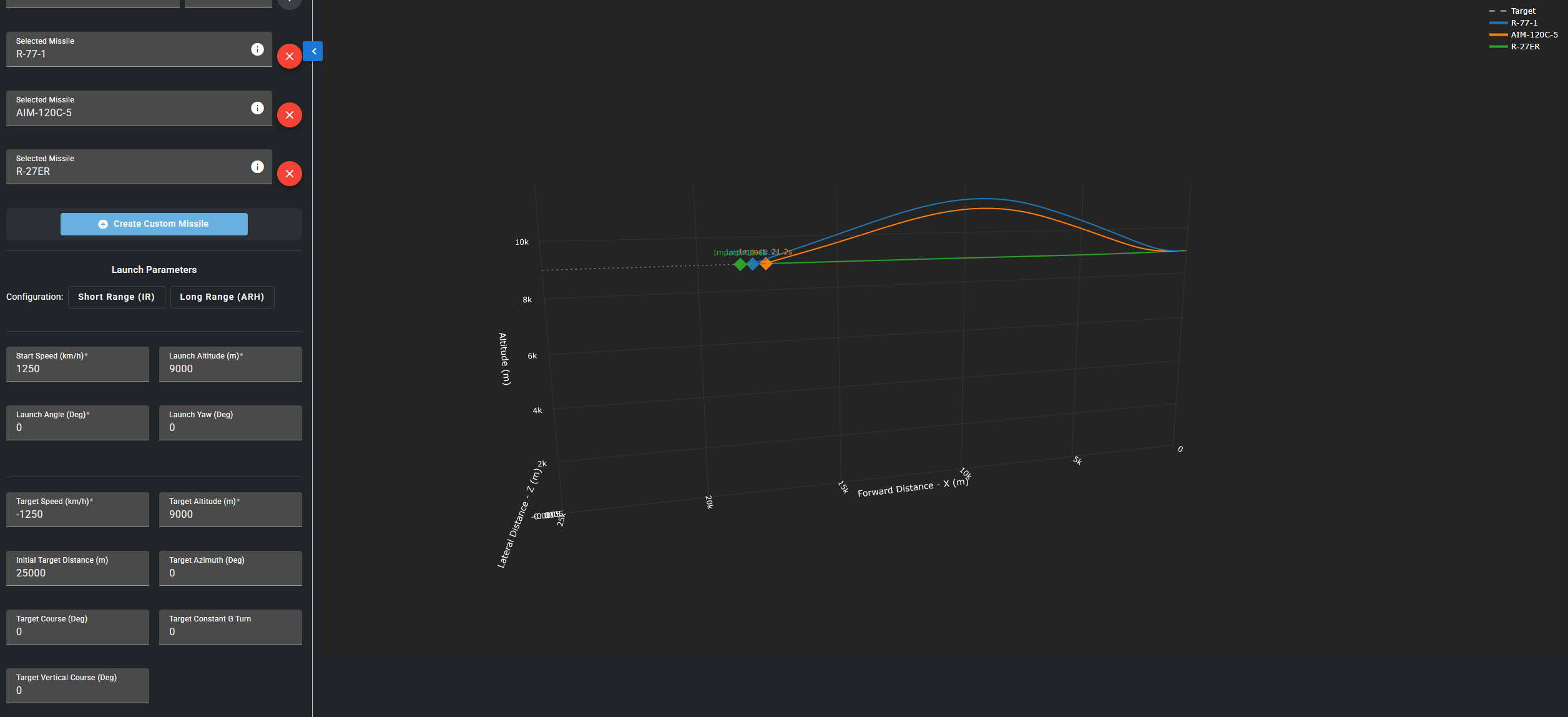Remove the R-27ER missile

290,174
